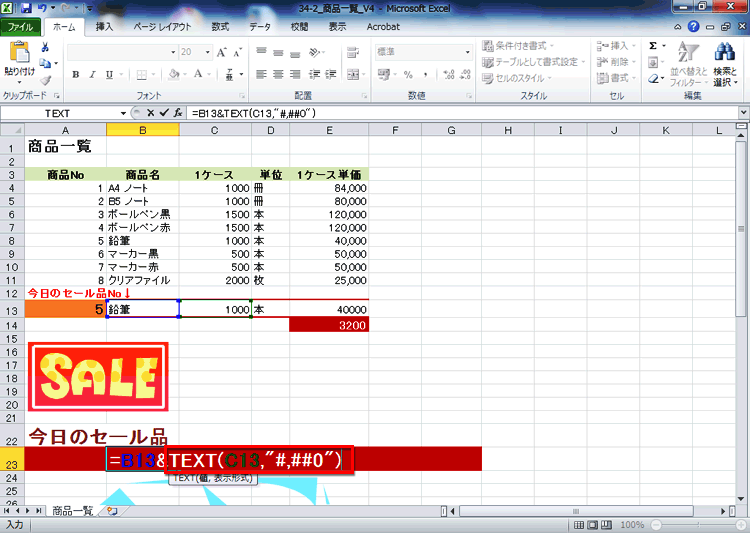Switch to the ページレイアウト tab
Viewport: 750px width, 533px height.
click(x=162, y=27)
